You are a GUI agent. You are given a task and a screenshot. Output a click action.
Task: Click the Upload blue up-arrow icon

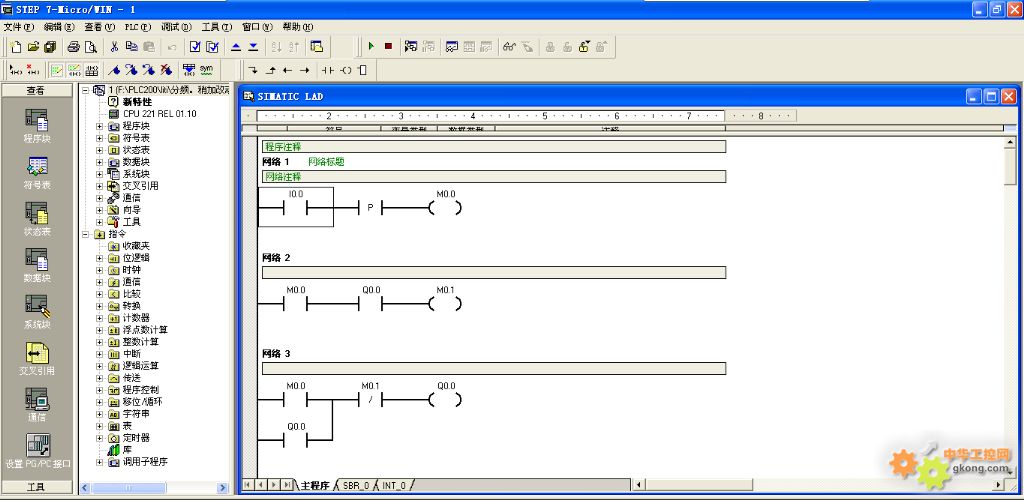pos(236,47)
